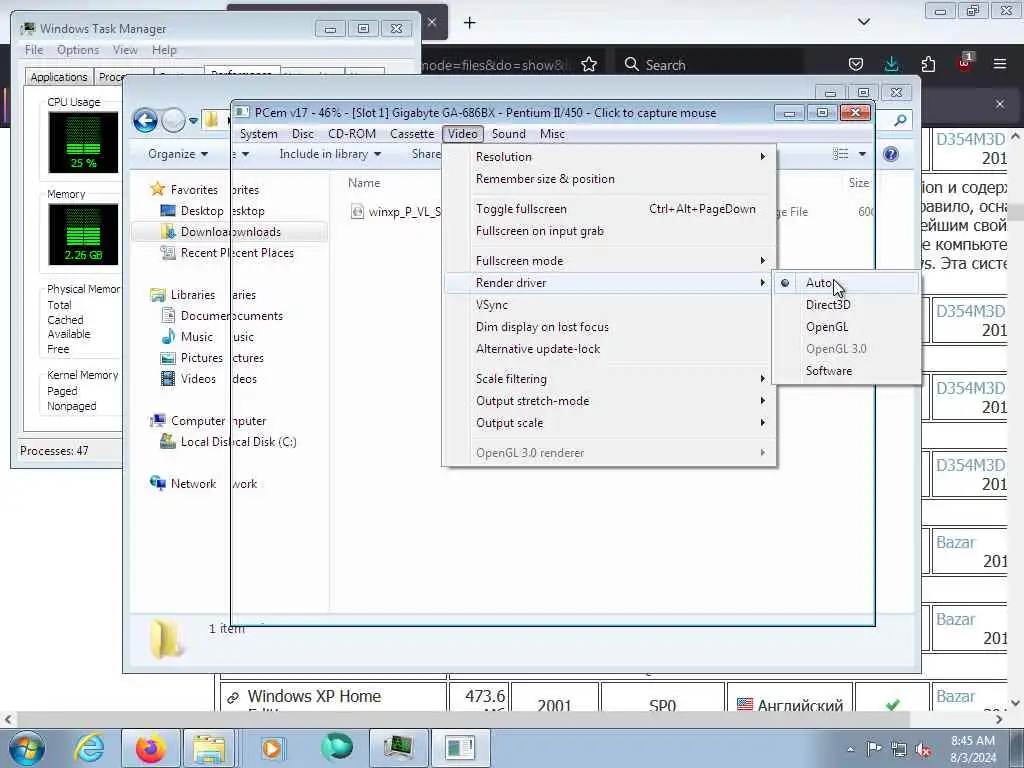Open File menu in Task Manager
This screenshot has height=768, width=1024.
[x=34, y=50]
